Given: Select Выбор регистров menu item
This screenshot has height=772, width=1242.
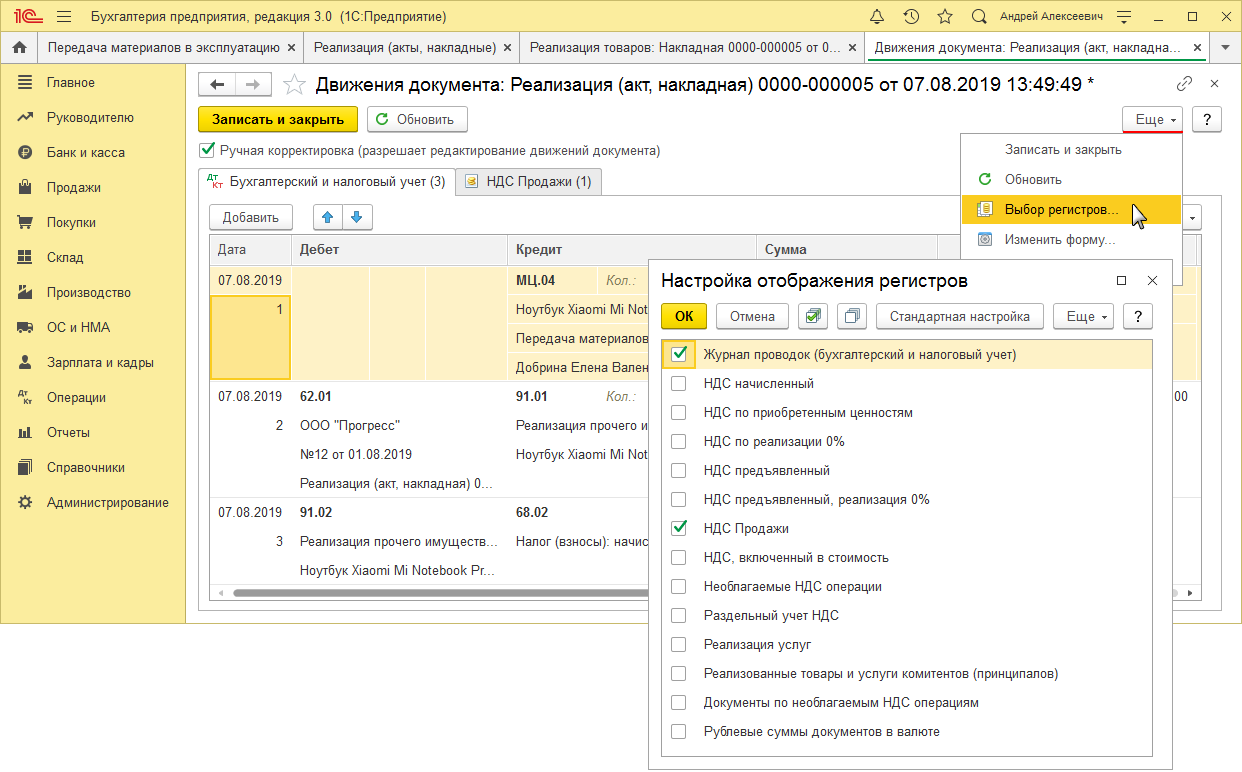Looking at the screenshot, I should click(x=1061, y=210).
